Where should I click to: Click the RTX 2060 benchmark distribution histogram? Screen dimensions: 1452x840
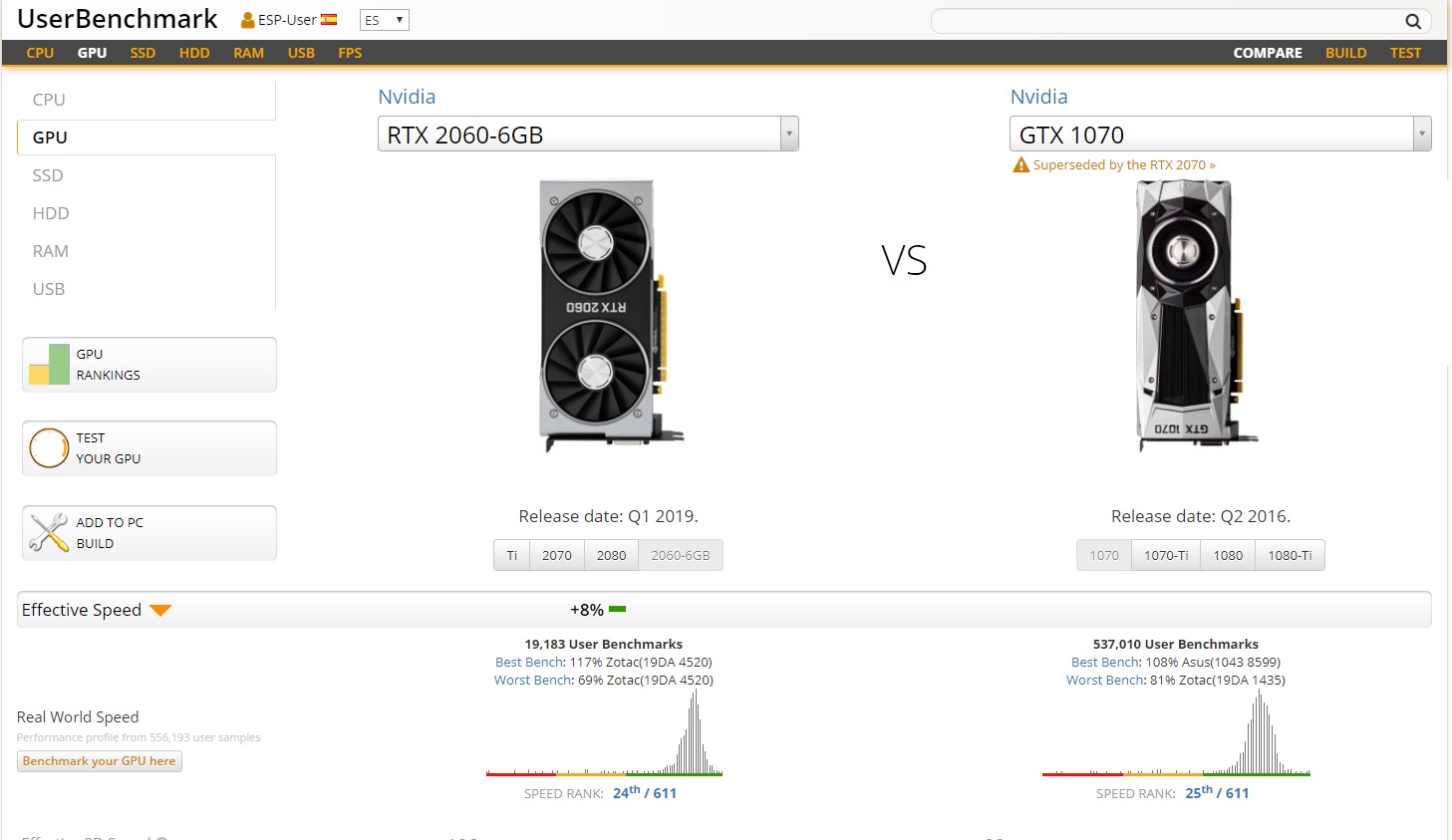pyautogui.click(x=604, y=732)
